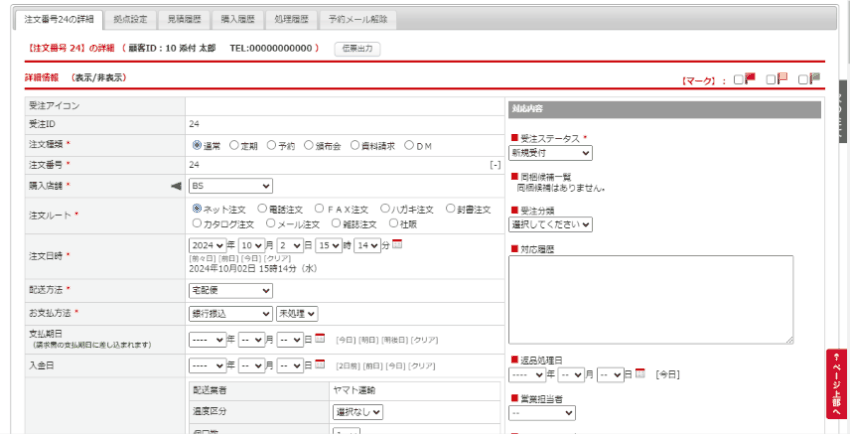
Task: Click the red flag mark icon
Action: click(x=750, y=79)
